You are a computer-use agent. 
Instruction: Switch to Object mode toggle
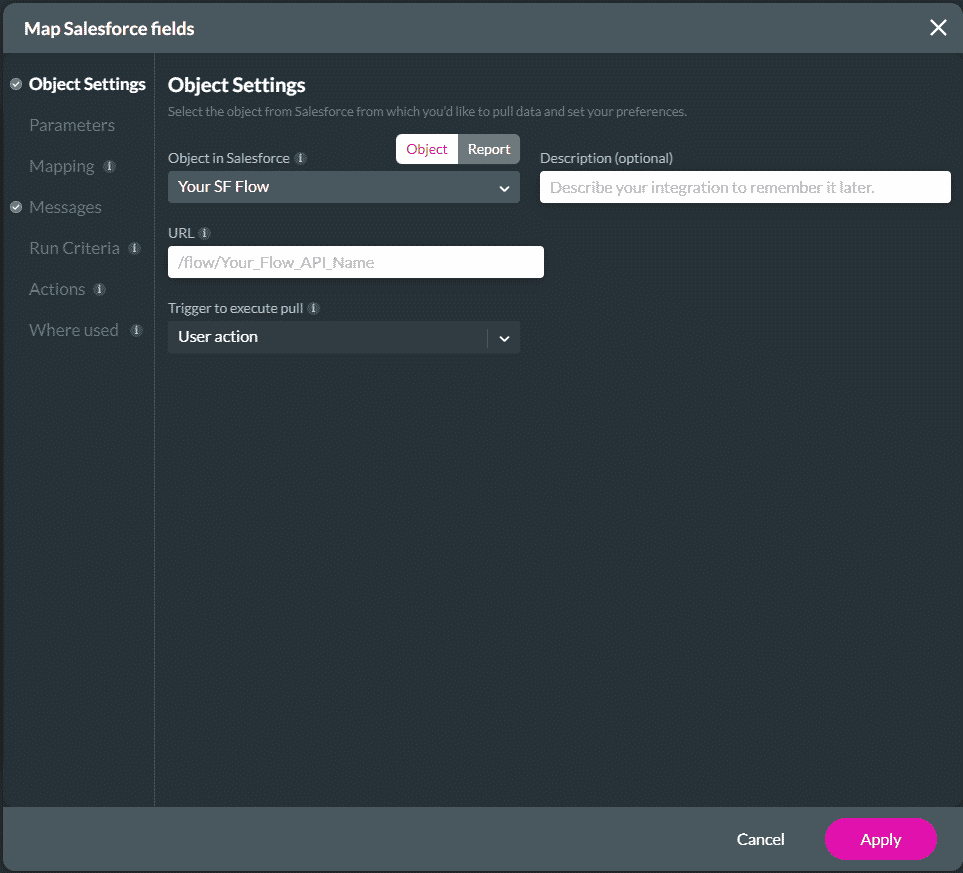[x=427, y=149]
